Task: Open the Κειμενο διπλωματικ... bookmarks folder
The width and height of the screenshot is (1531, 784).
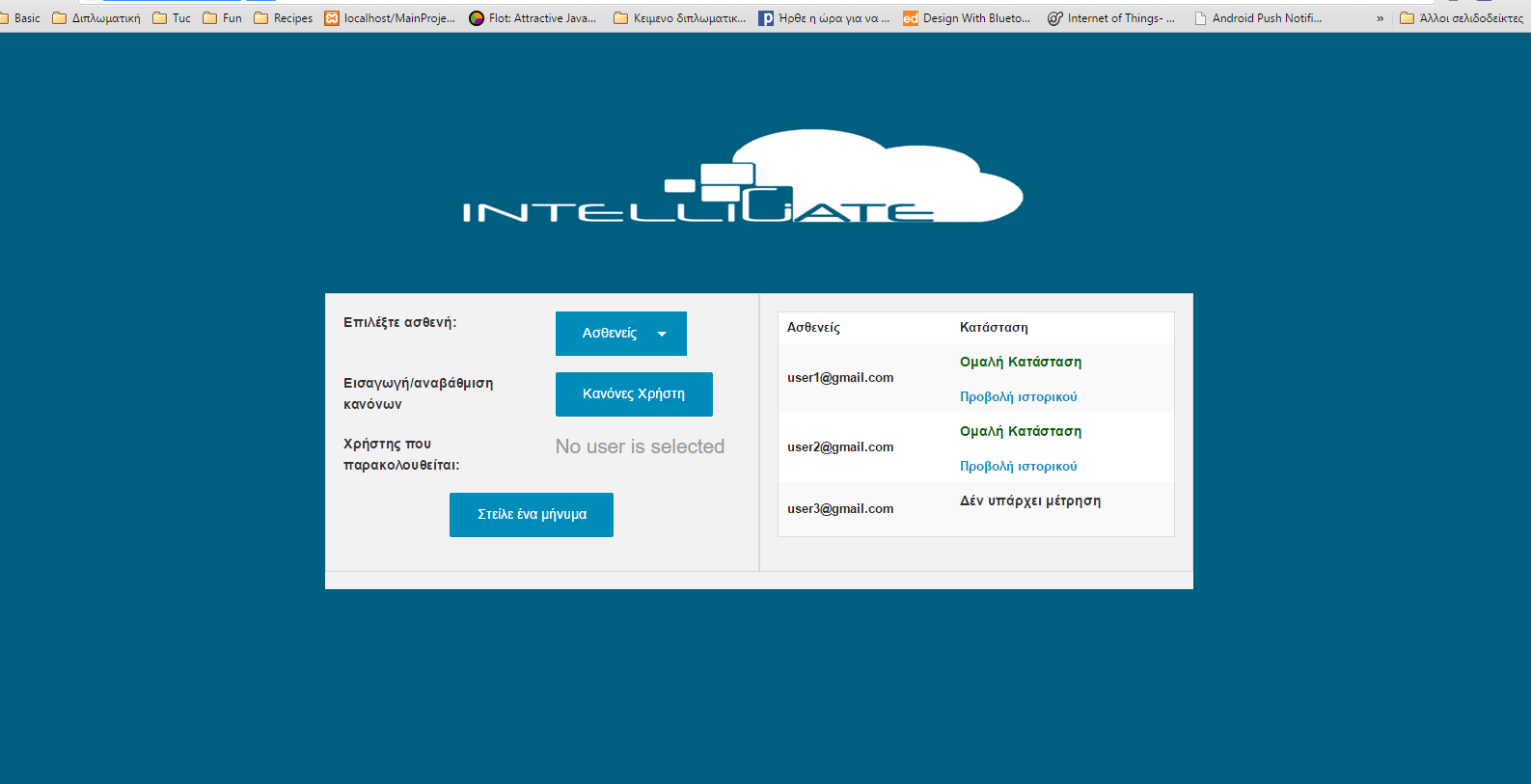Action: click(680, 18)
